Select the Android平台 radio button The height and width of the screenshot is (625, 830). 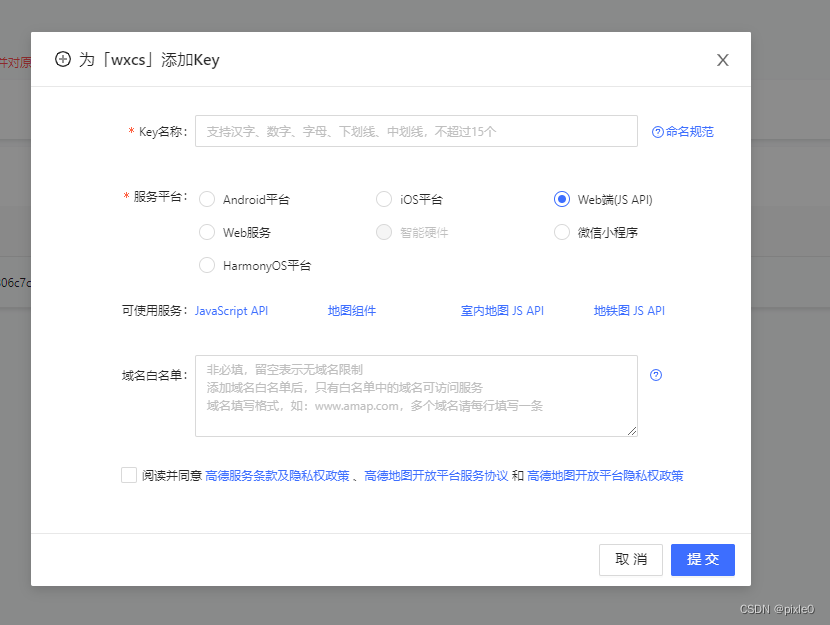tap(207, 200)
